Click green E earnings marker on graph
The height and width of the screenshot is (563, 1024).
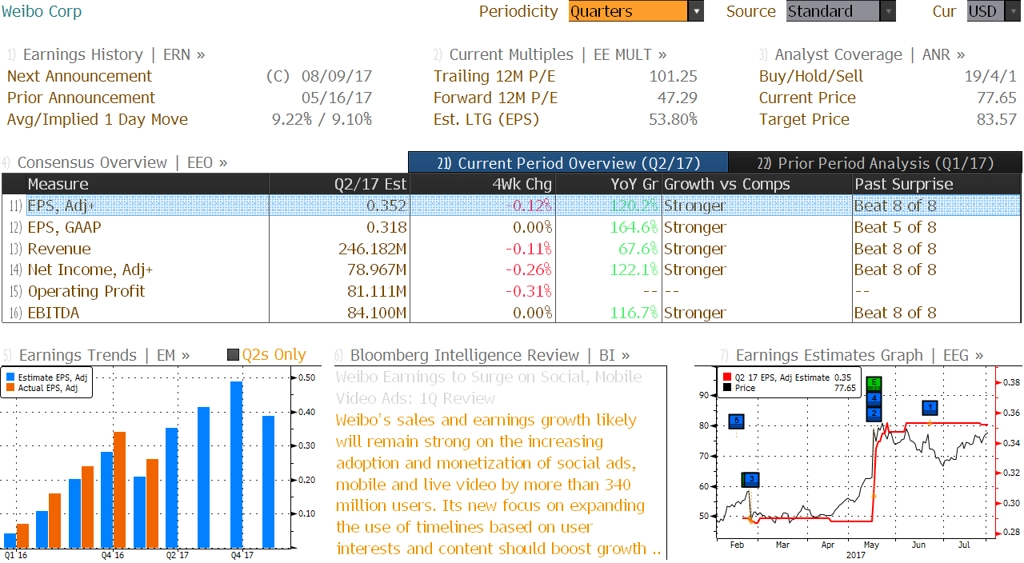874,383
